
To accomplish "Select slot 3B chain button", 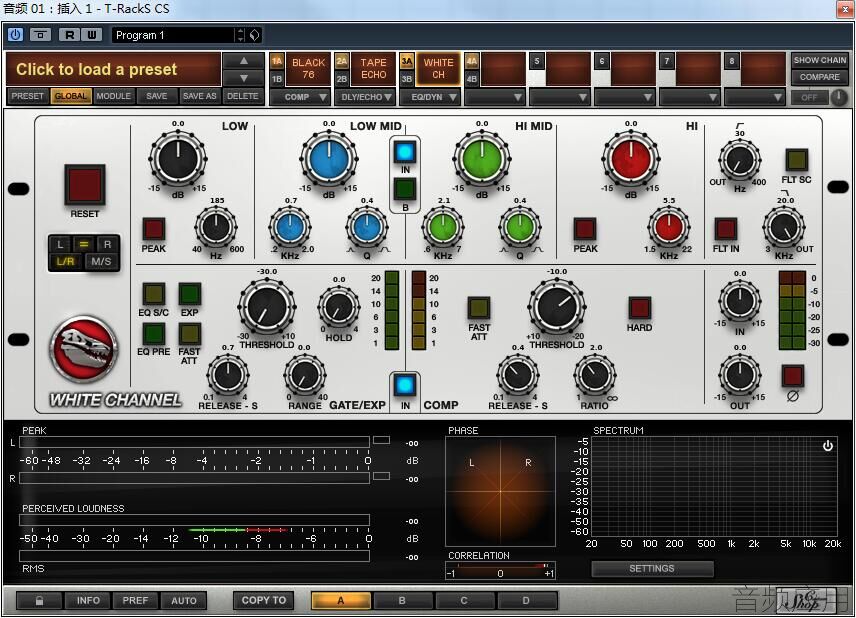I will (x=407, y=79).
